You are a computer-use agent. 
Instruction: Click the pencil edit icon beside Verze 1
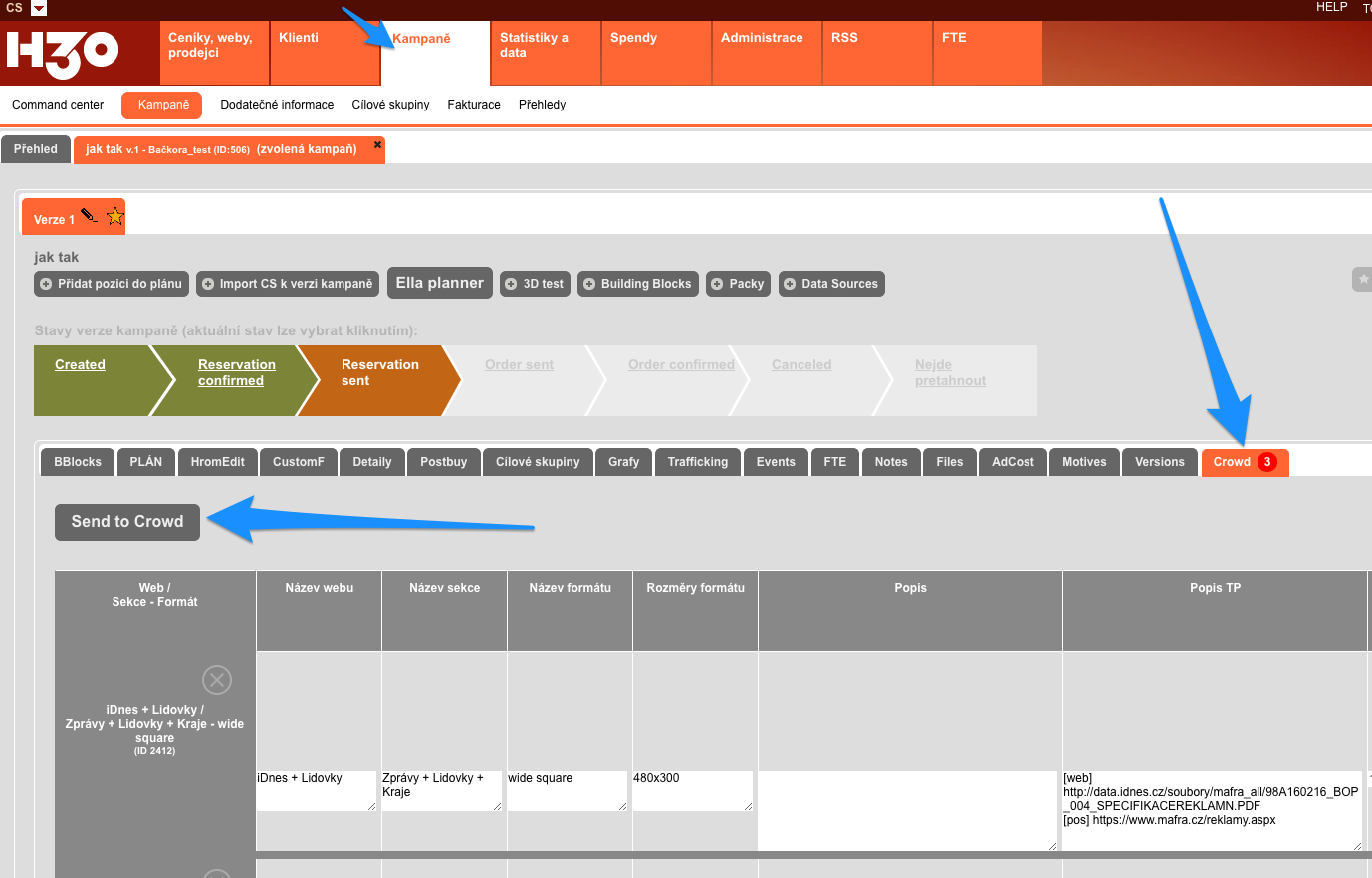[90, 215]
